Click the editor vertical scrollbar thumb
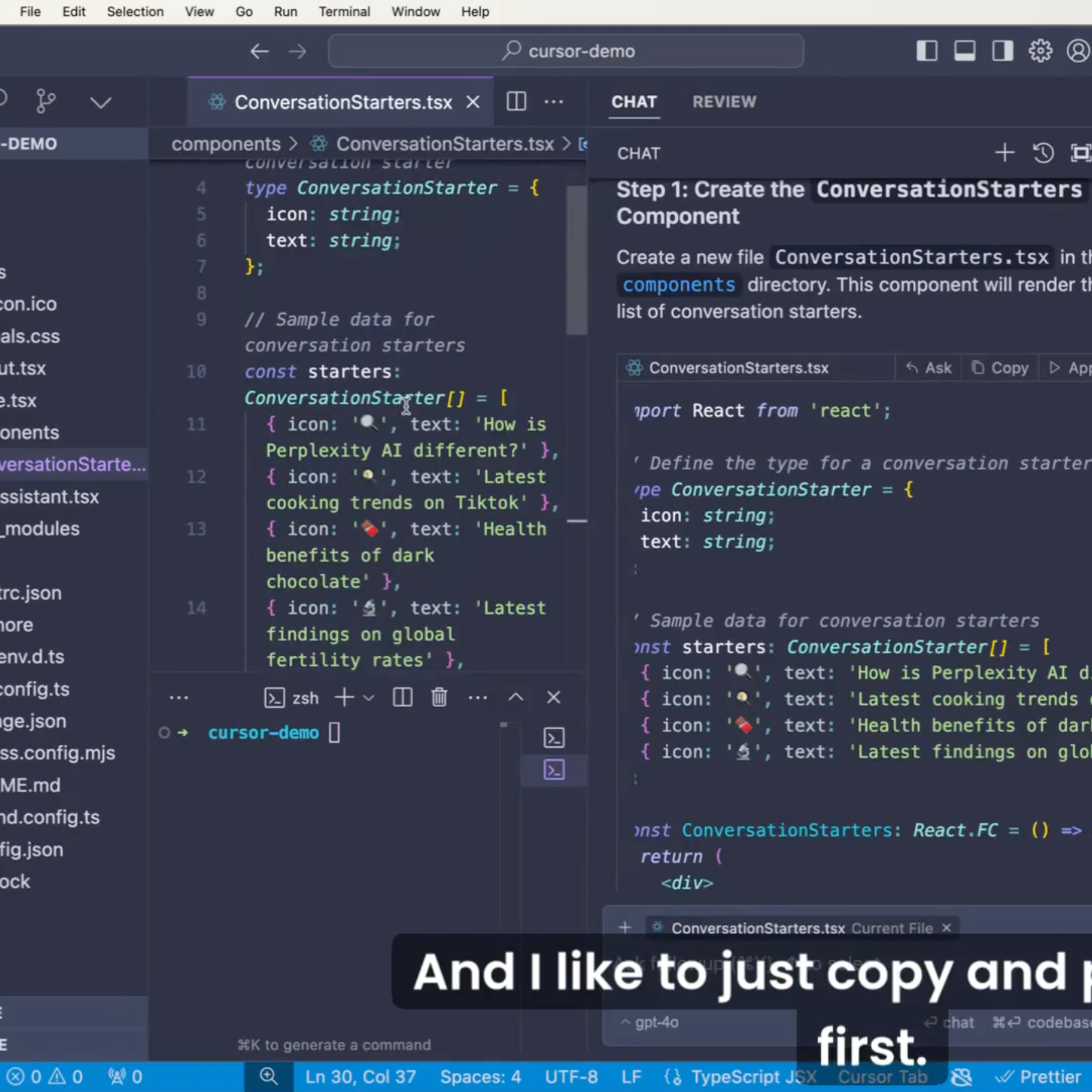The image size is (1092, 1092). tap(577, 260)
